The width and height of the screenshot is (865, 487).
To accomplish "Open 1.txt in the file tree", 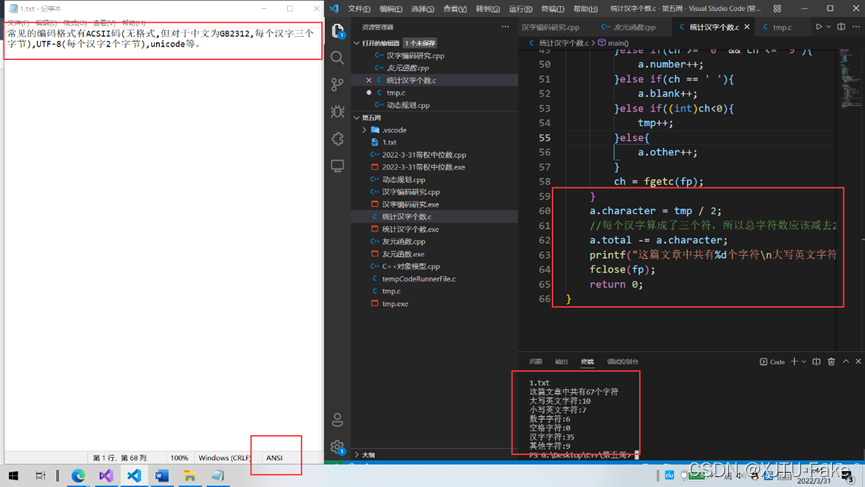I will pos(389,142).
